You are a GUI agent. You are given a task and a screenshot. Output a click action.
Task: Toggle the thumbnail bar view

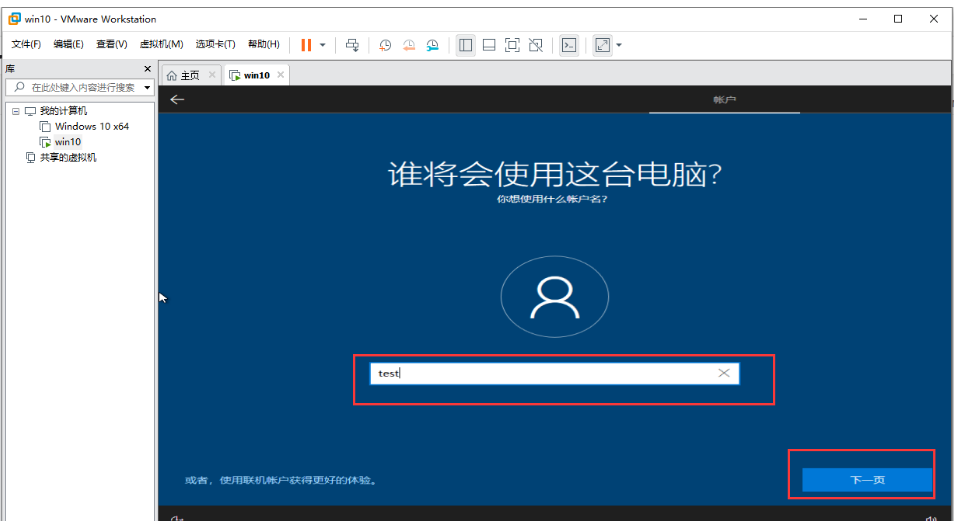[x=489, y=45]
